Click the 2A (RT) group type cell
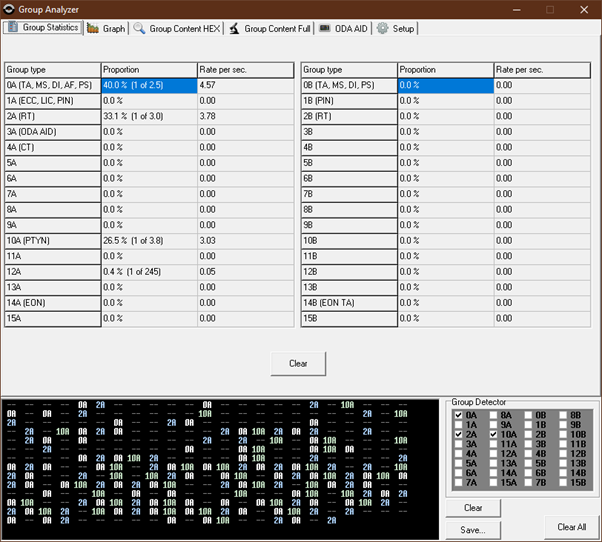602x542 pixels. (x=52, y=117)
